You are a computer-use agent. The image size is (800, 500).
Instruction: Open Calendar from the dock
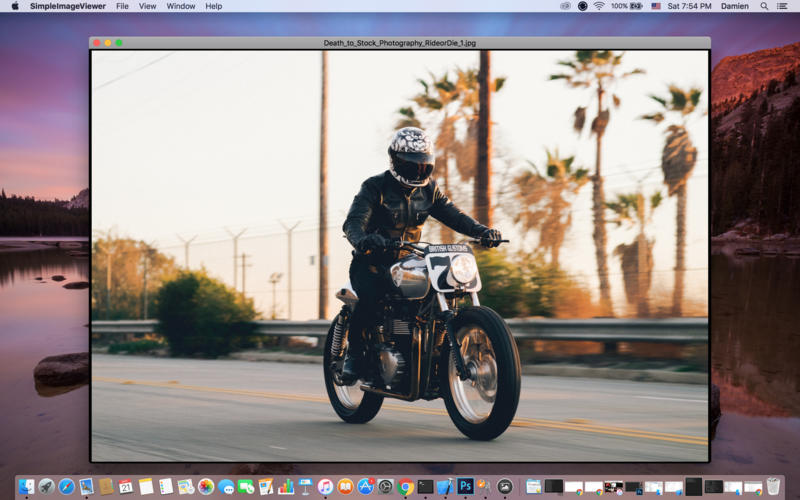tap(126, 487)
